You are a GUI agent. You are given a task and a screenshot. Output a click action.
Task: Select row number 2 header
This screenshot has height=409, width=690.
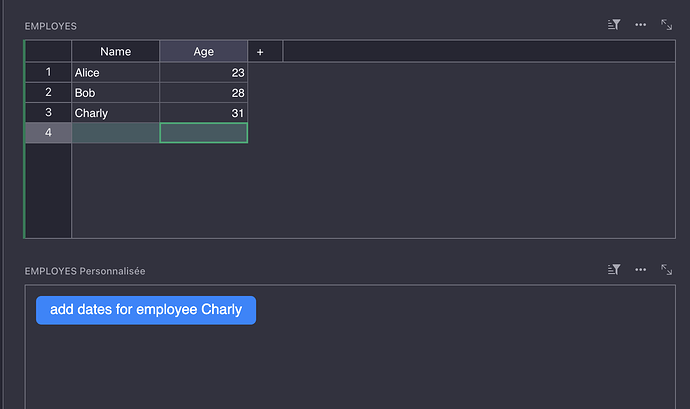pyautogui.click(x=48, y=92)
